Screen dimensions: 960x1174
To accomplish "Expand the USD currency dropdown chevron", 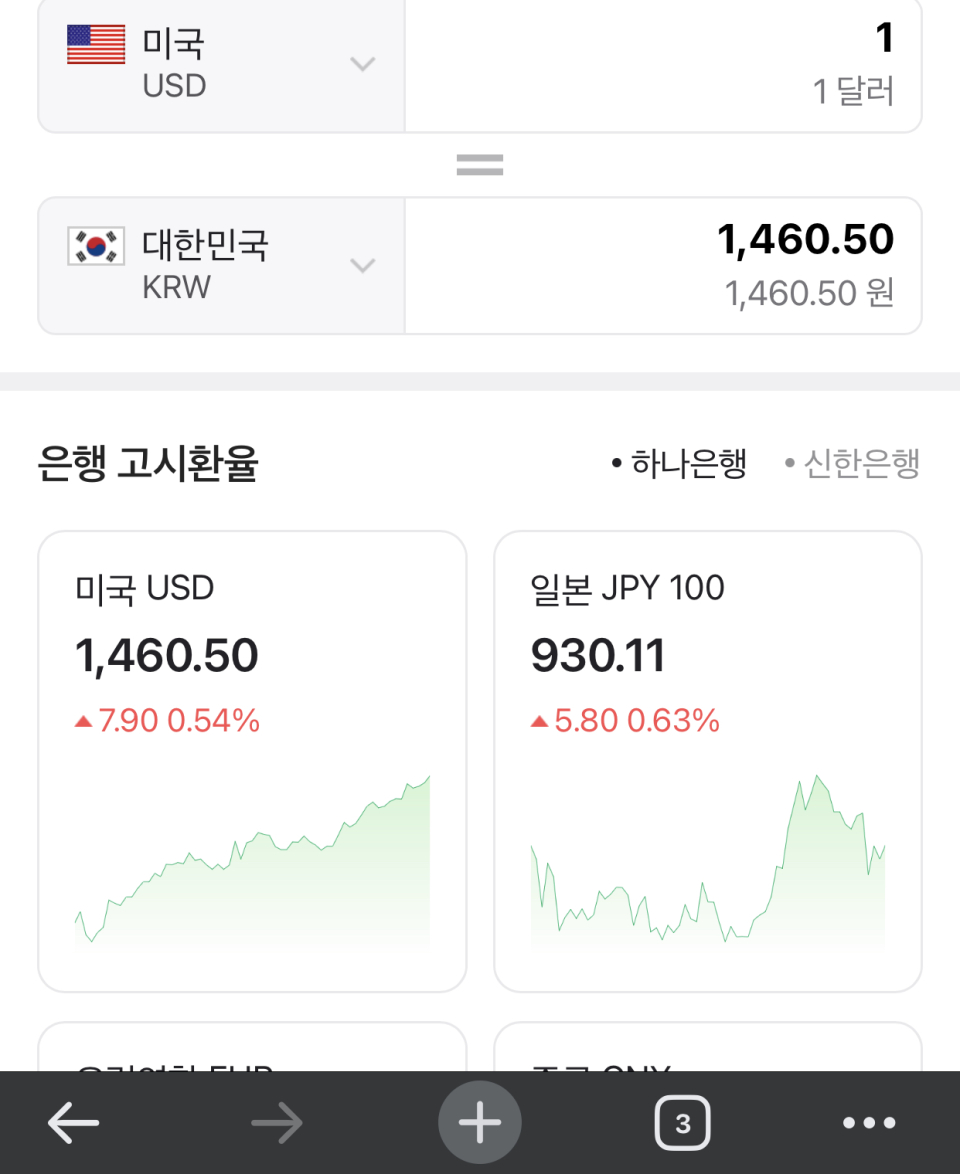I will [x=362, y=65].
